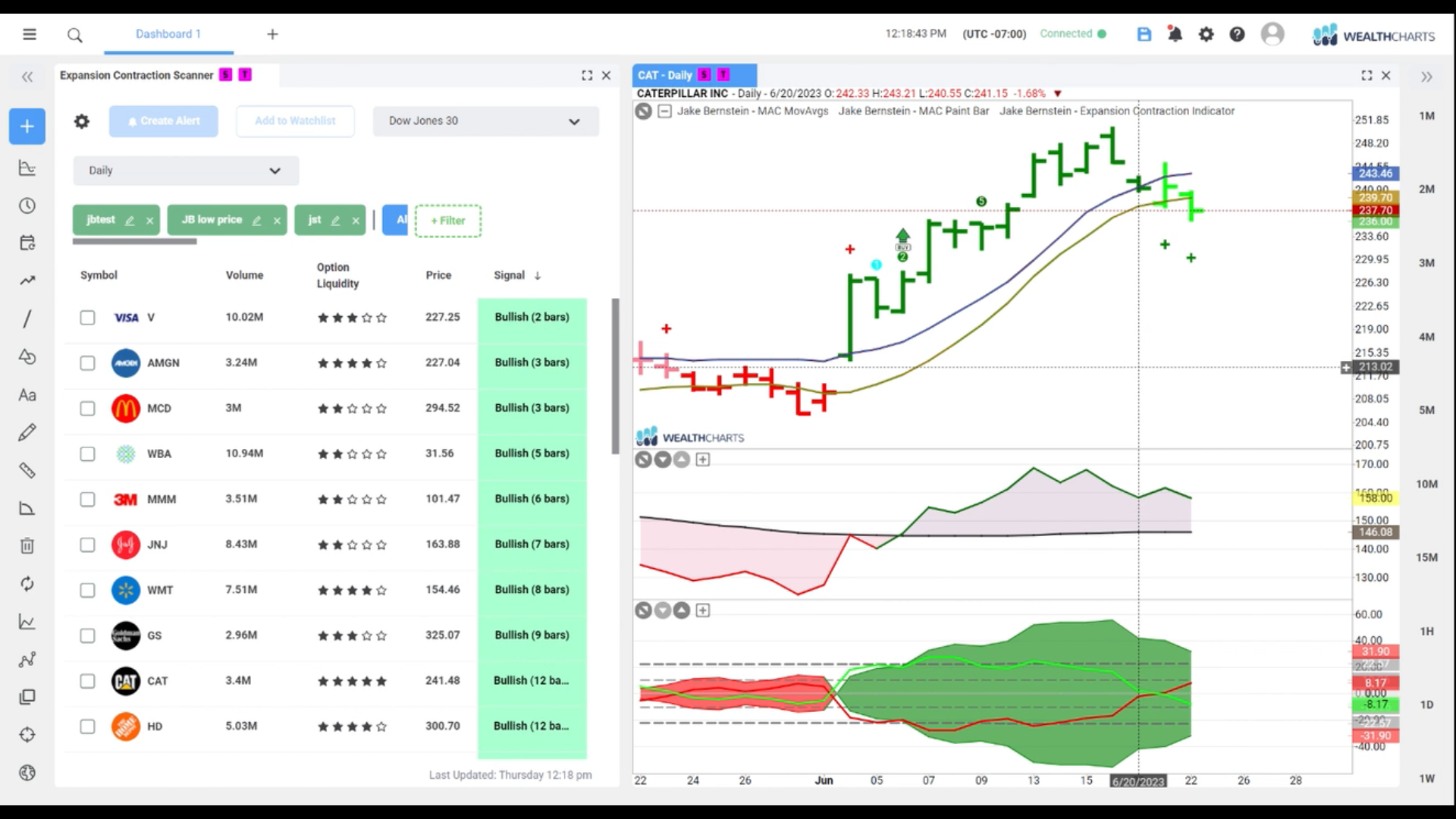Click Add to Watchlist button
This screenshot has width=1456, height=819.
click(x=295, y=121)
